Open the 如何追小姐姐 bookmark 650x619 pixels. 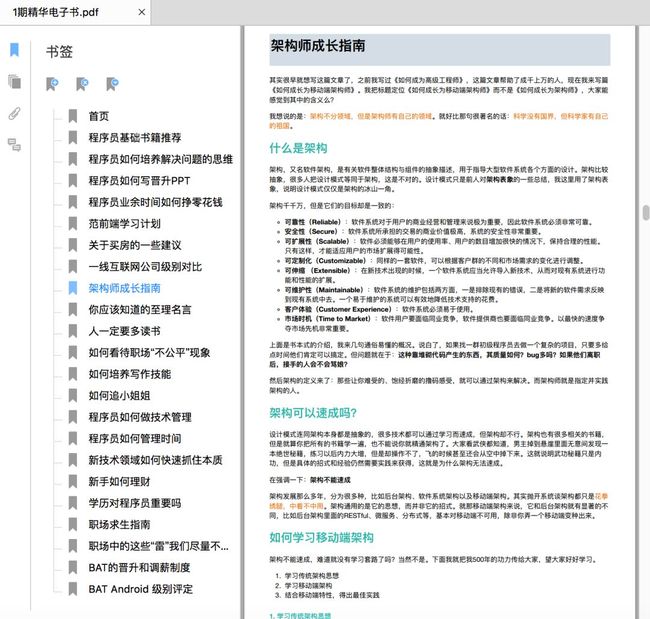click(119, 396)
